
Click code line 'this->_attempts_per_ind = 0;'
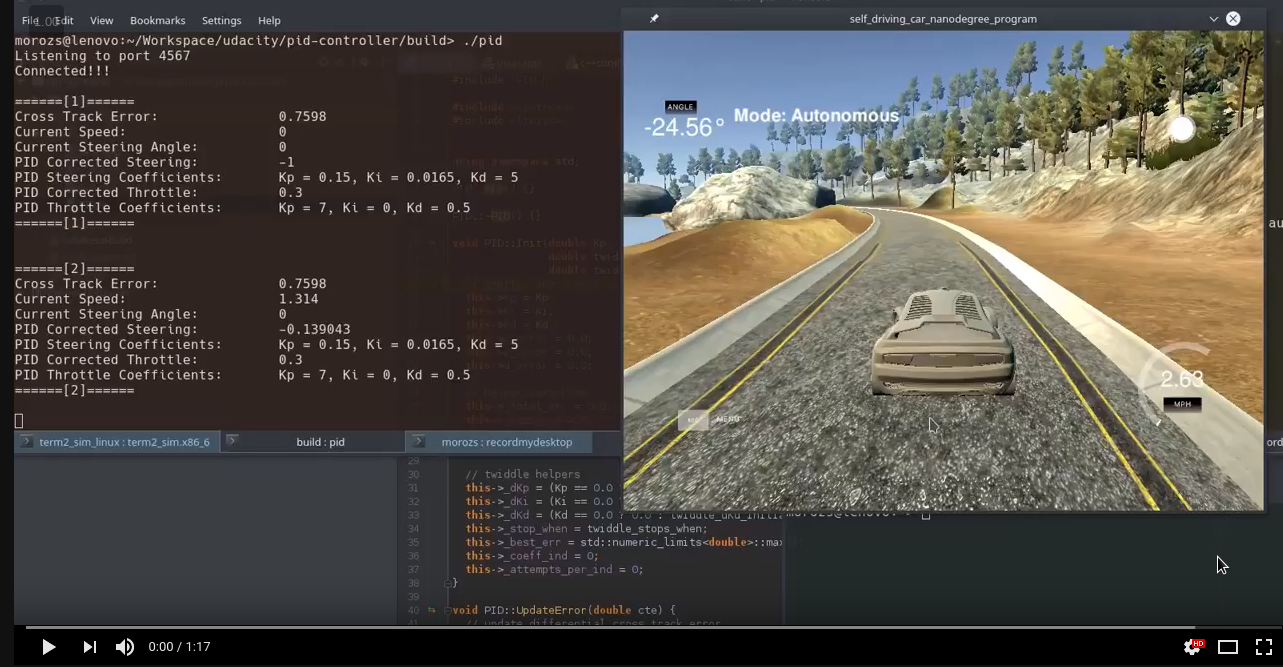[x=554, y=569]
